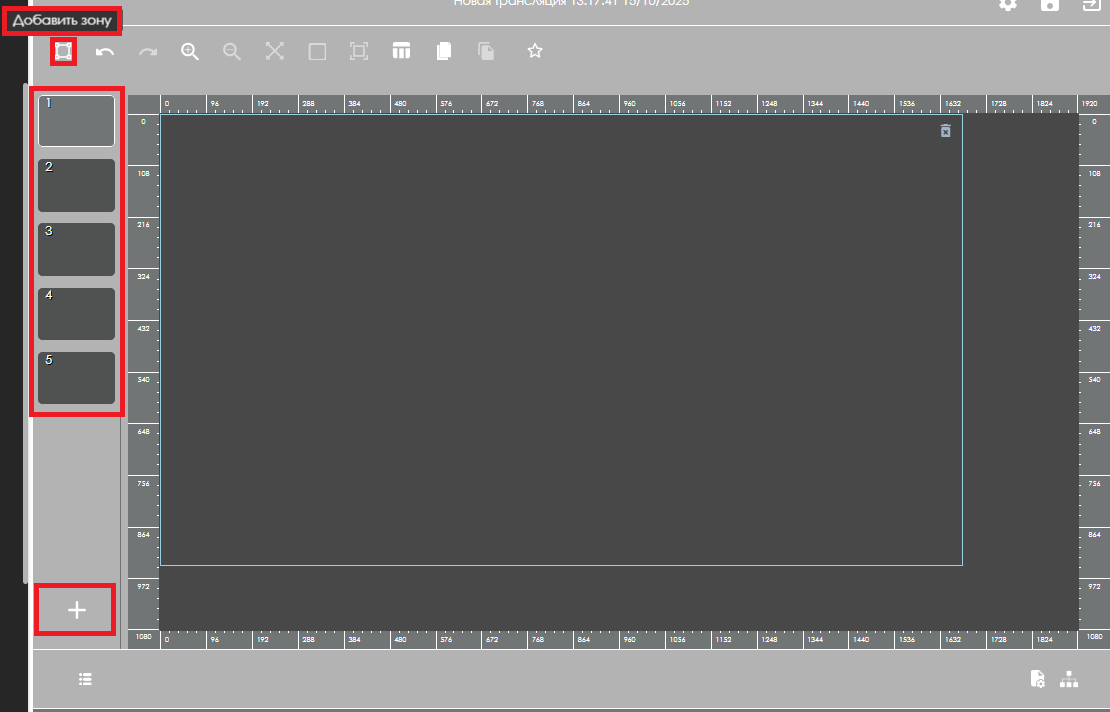Zoom in on the canvas

[x=190, y=51]
